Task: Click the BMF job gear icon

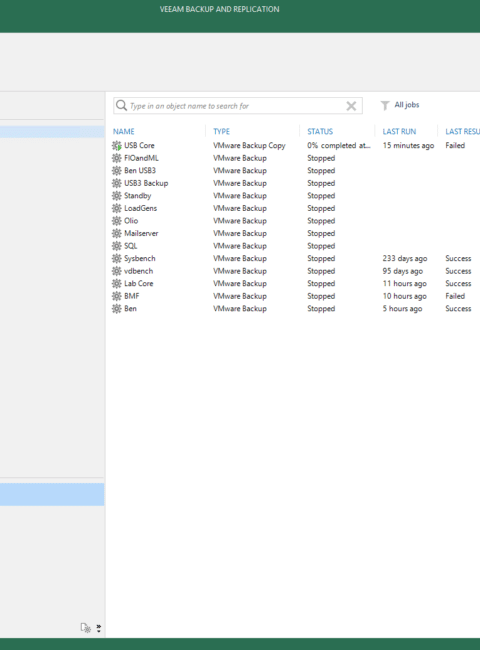Action: 116,296
